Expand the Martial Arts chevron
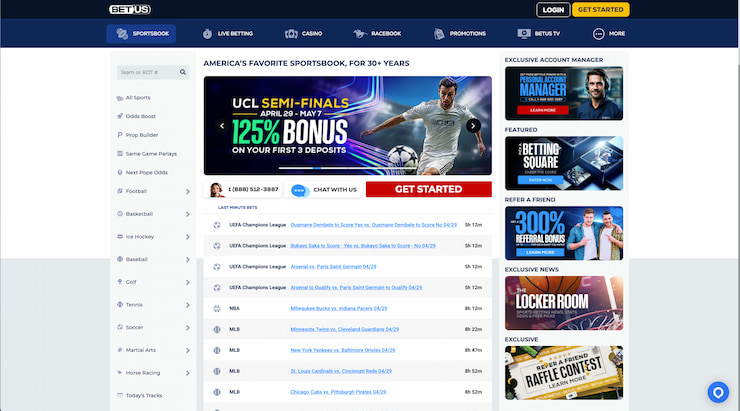Image resolution: width=740 pixels, height=411 pixels. click(x=187, y=350)
